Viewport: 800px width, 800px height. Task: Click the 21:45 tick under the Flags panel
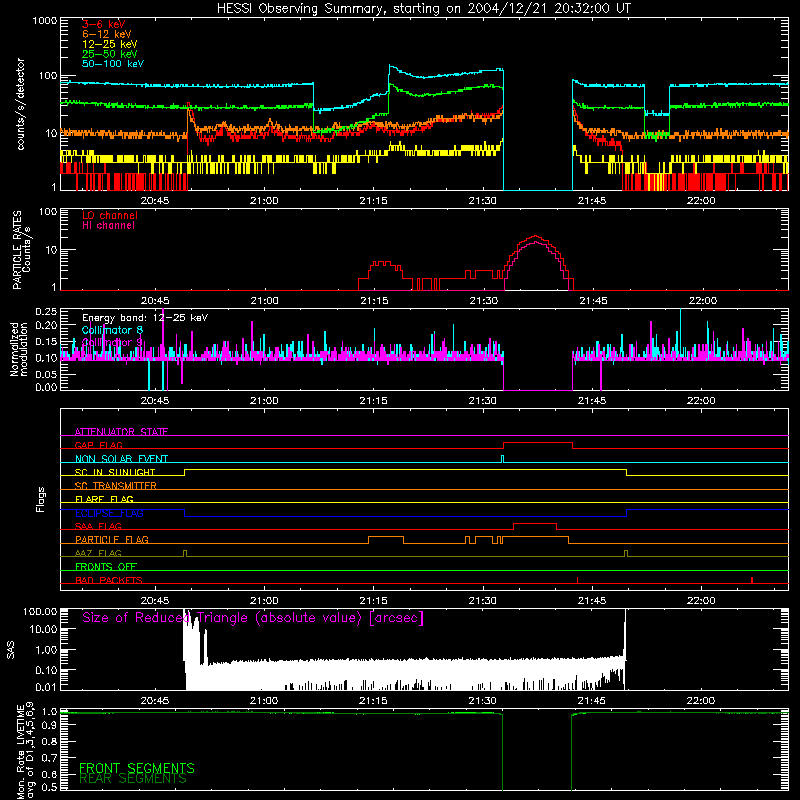pos(592,601)
